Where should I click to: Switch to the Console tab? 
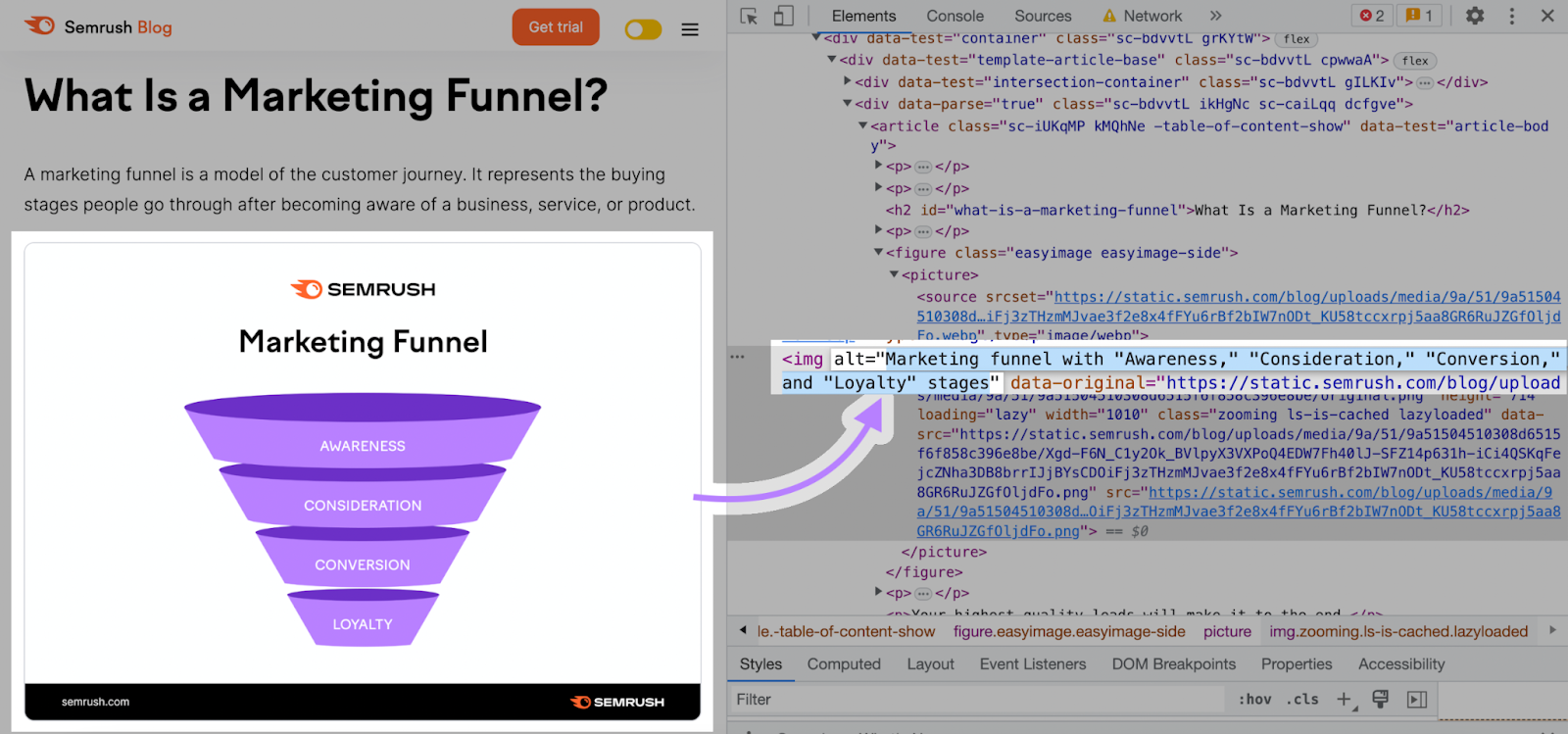tap(955, 16)
